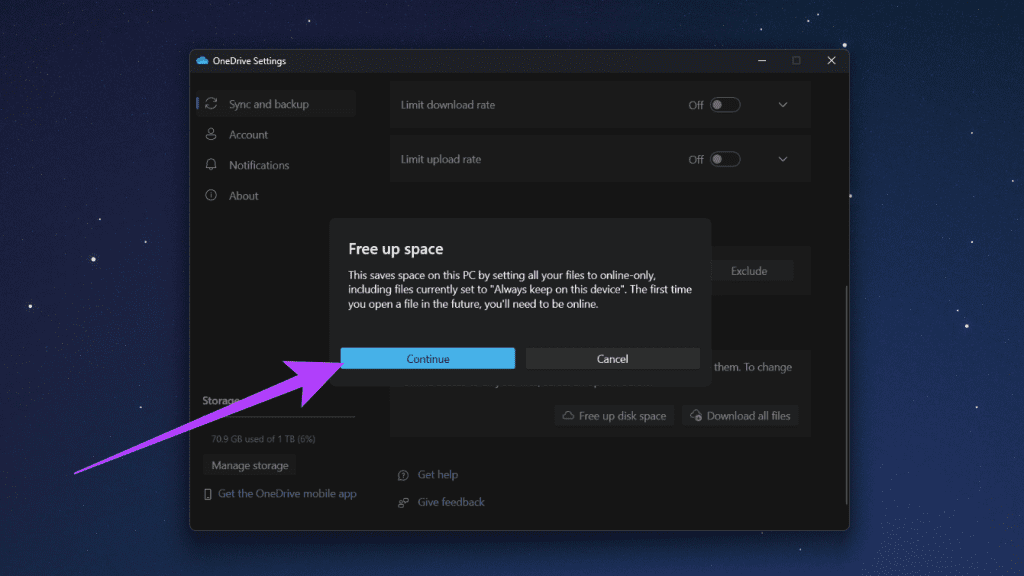Click the download cloud icon on Download all files
The height and width of the screenshot is (576, 1024).
tap(697, 415)
